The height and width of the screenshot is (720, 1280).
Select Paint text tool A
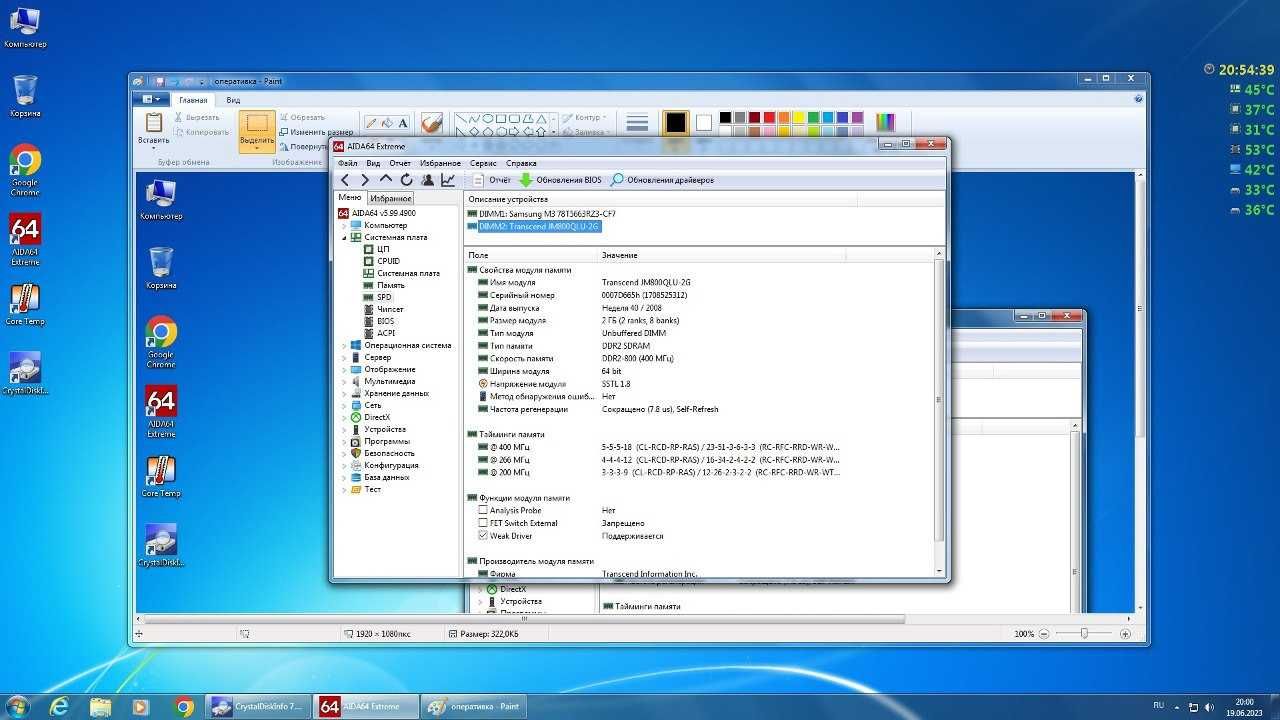[403, 123]
